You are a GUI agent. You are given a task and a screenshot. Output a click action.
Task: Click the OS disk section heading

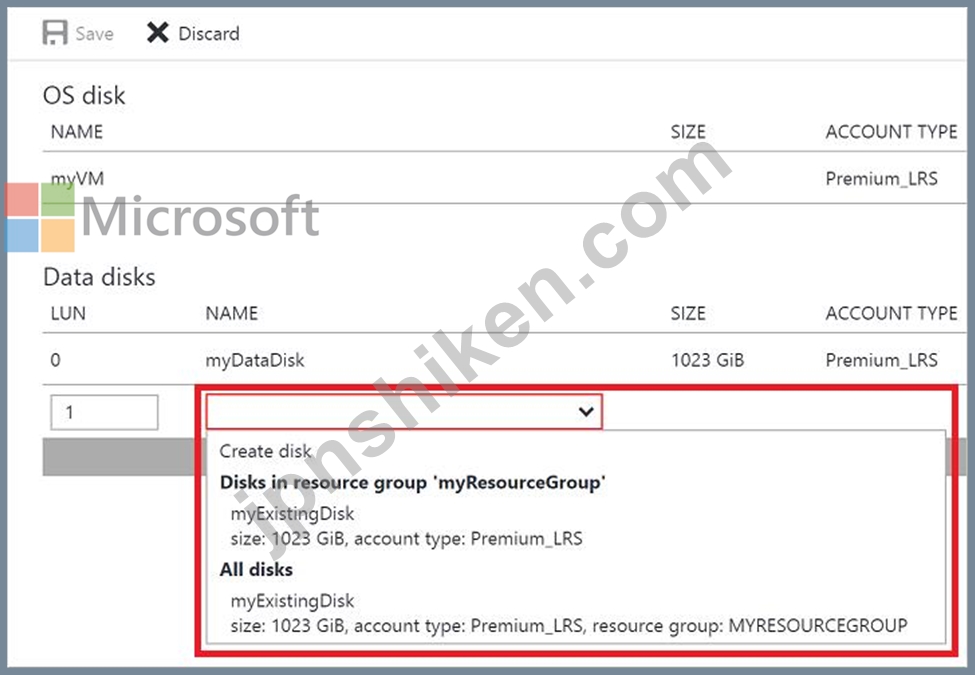(x=84, y=96)
